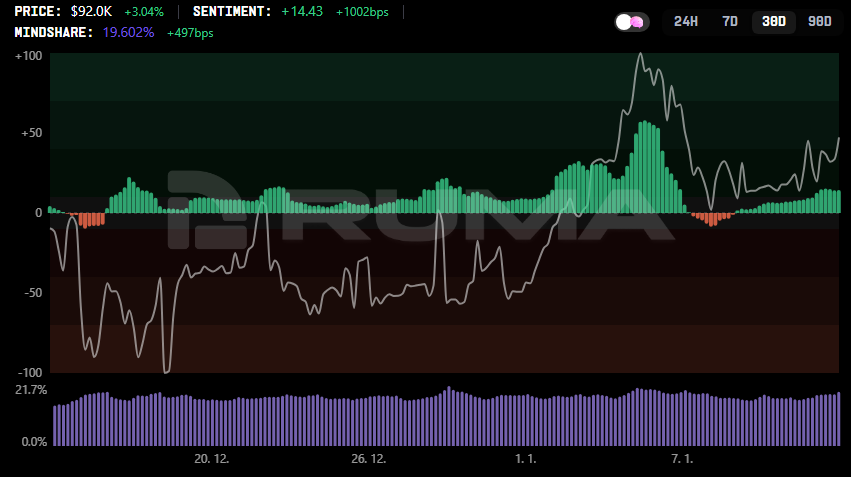
Task: Click the 1. 1. date label
Action: click(525, 459)
